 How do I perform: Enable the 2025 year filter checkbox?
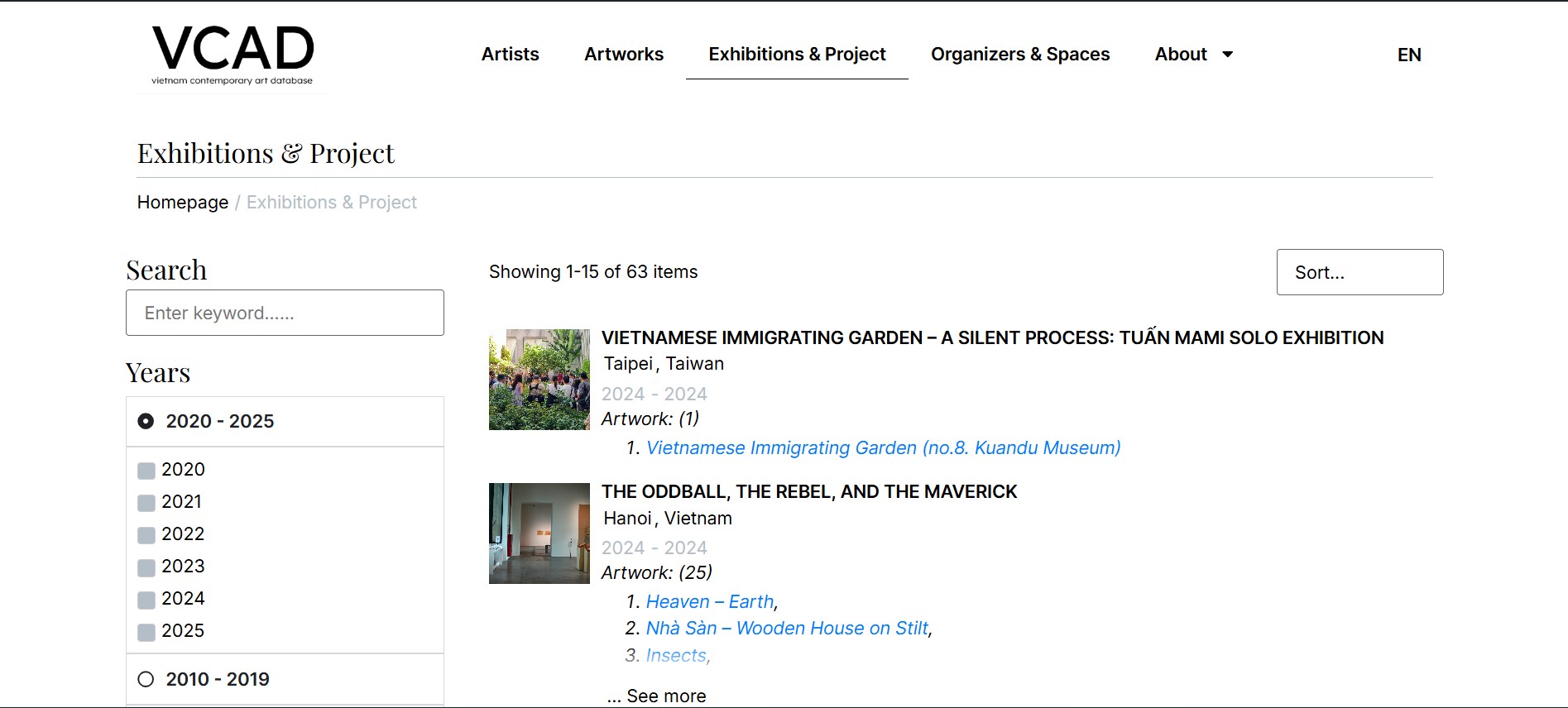click(146, 632)
